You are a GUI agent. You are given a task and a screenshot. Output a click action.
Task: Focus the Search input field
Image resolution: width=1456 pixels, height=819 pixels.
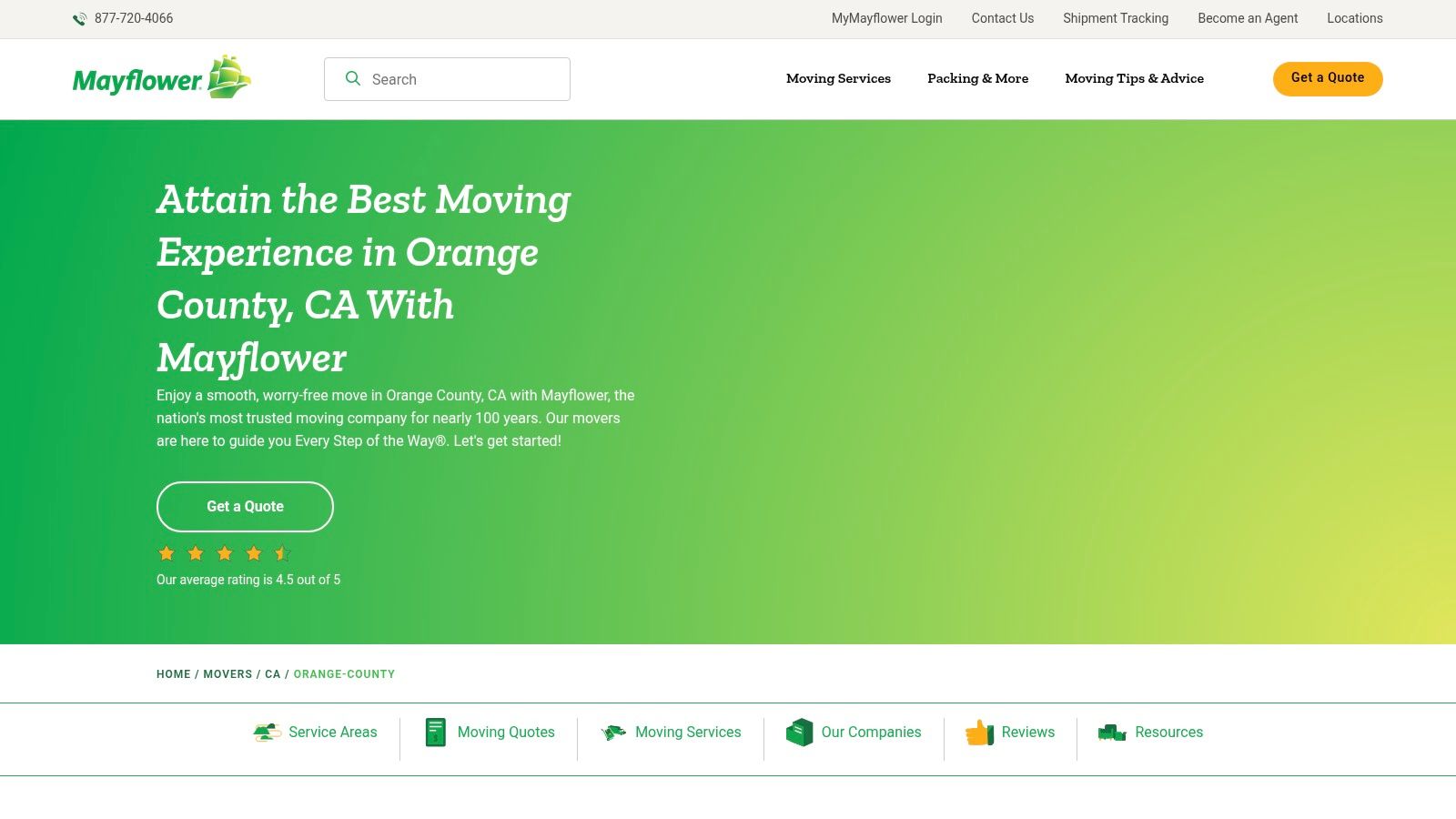click(447, 79)
